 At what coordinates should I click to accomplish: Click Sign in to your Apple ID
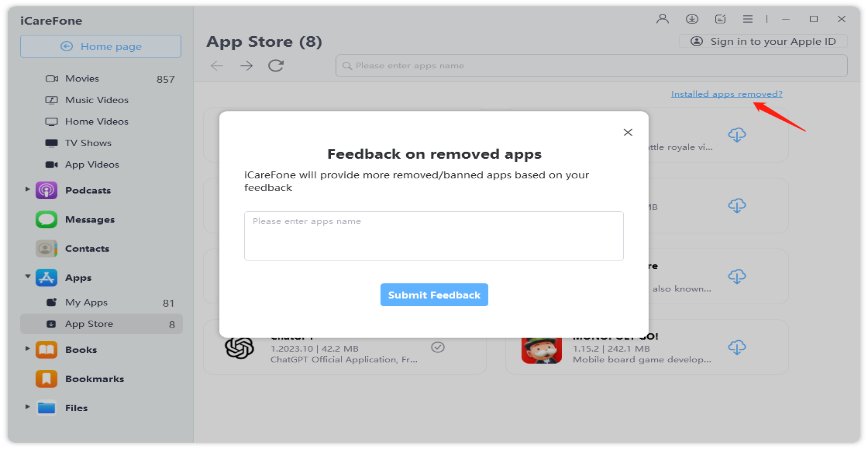coord(764,42)
